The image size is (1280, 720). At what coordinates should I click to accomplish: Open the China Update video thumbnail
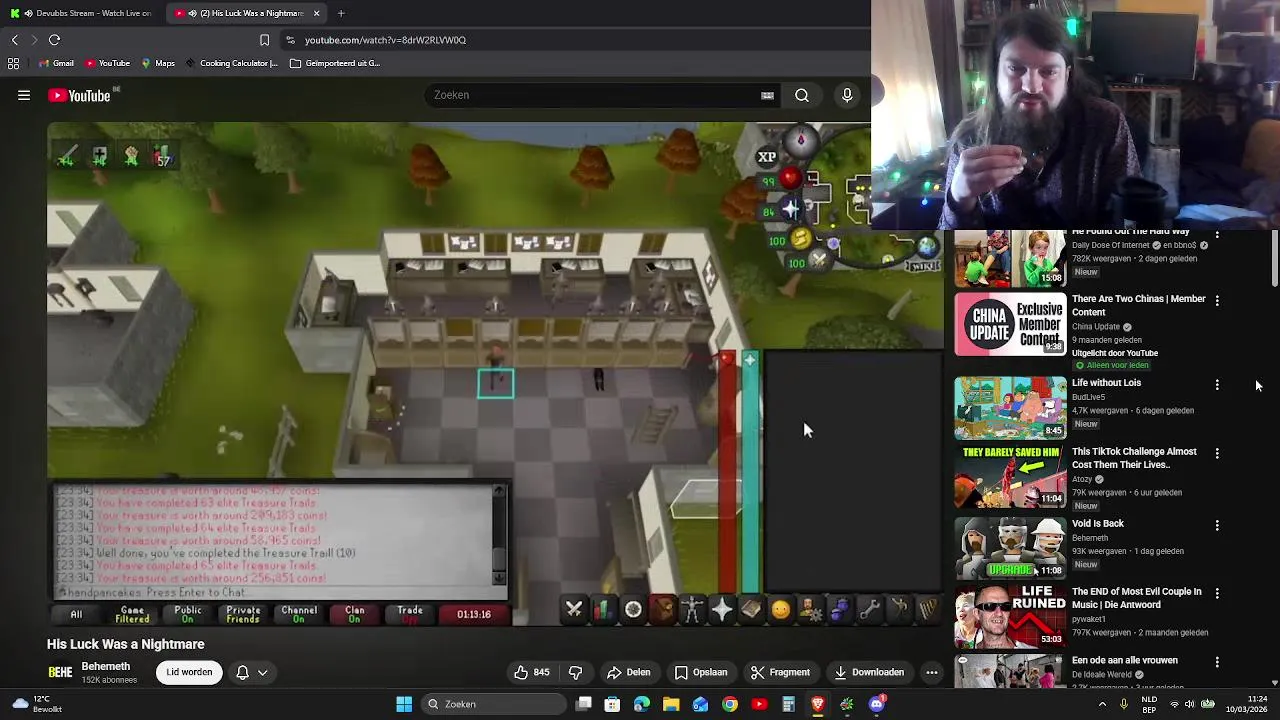pyautogui.click(x=1010, y=324)
